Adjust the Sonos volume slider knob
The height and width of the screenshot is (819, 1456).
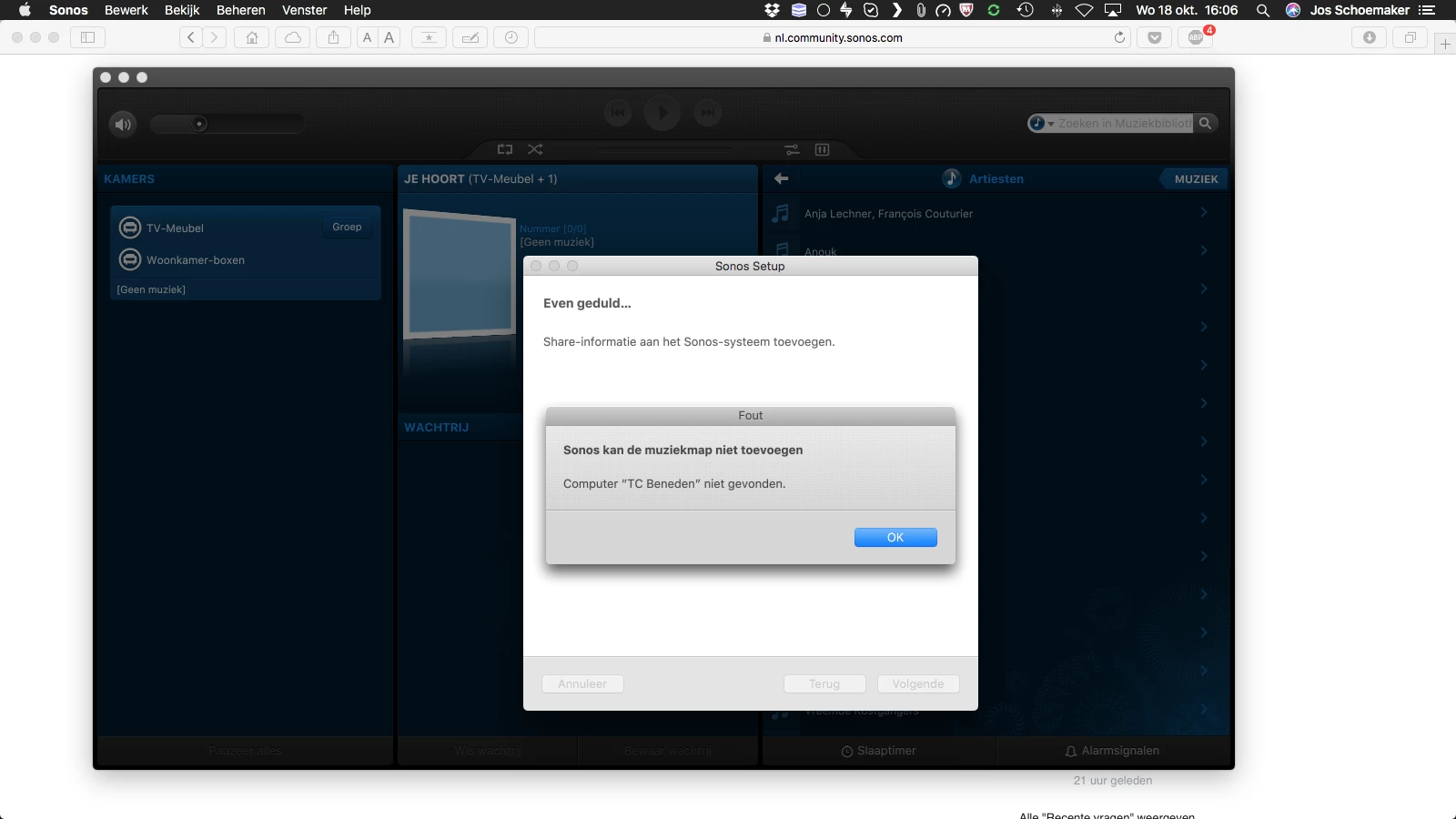click(199, 124)
